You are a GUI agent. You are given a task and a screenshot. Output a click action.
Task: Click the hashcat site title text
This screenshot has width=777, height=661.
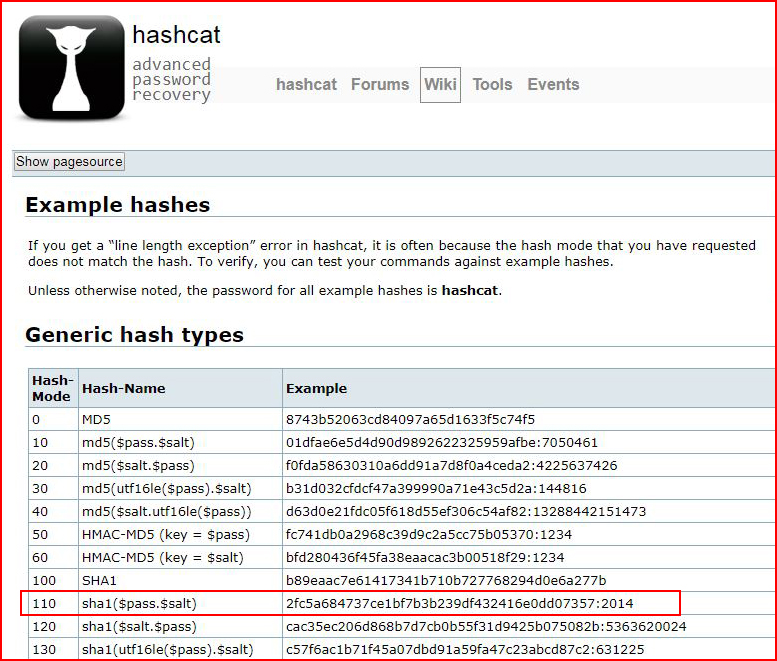176,35
